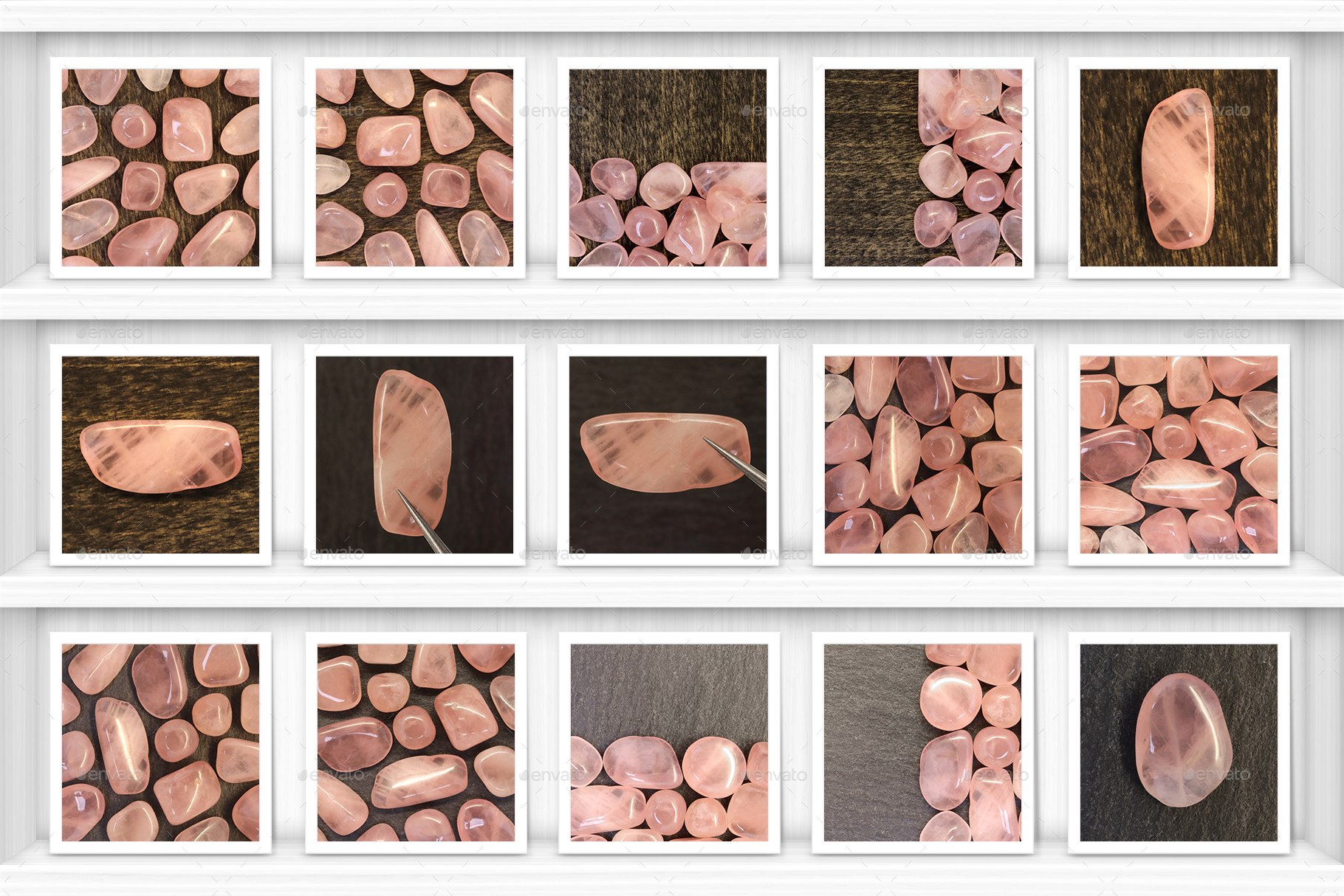Select the last middle-row photo of packed stones
The height and width of the screenshot is (896, 1344).
pyautogui.click(x=1179, y=455)
